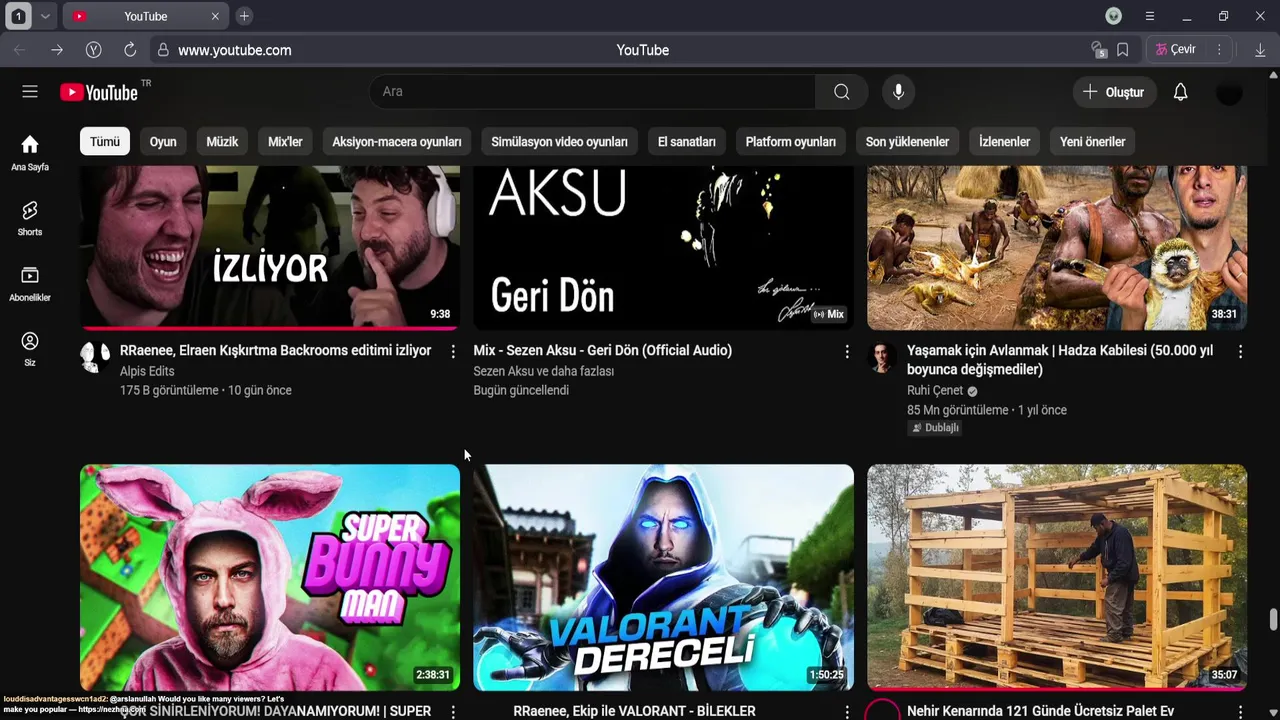Open Nehir Kenarında Palet Ev title
The width and height of the screenshot is (1280, 720).
1040,711
